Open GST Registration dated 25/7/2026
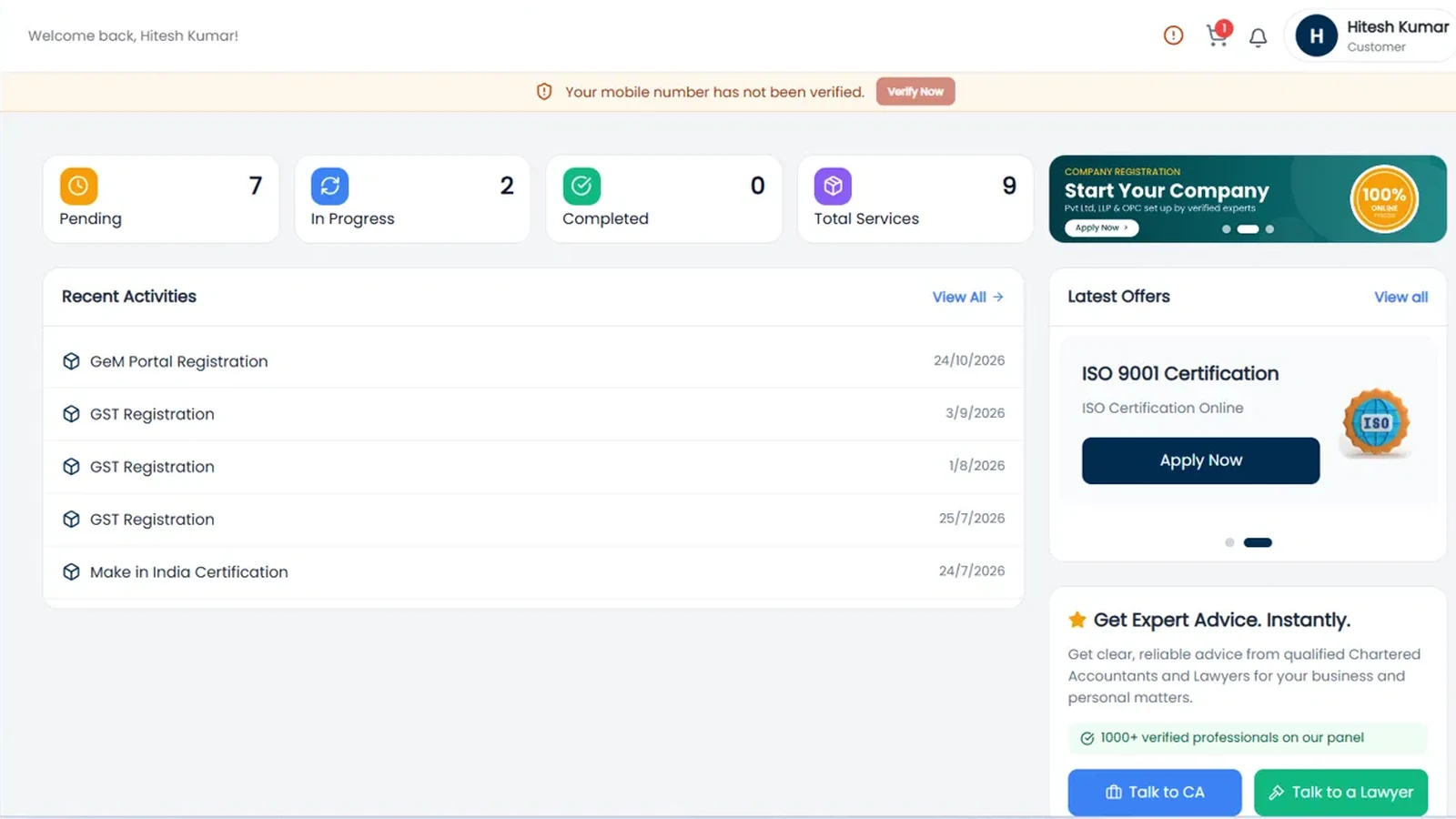Image resolution: width=1456 pixels, height=819 pixels. tap(533, 520)
